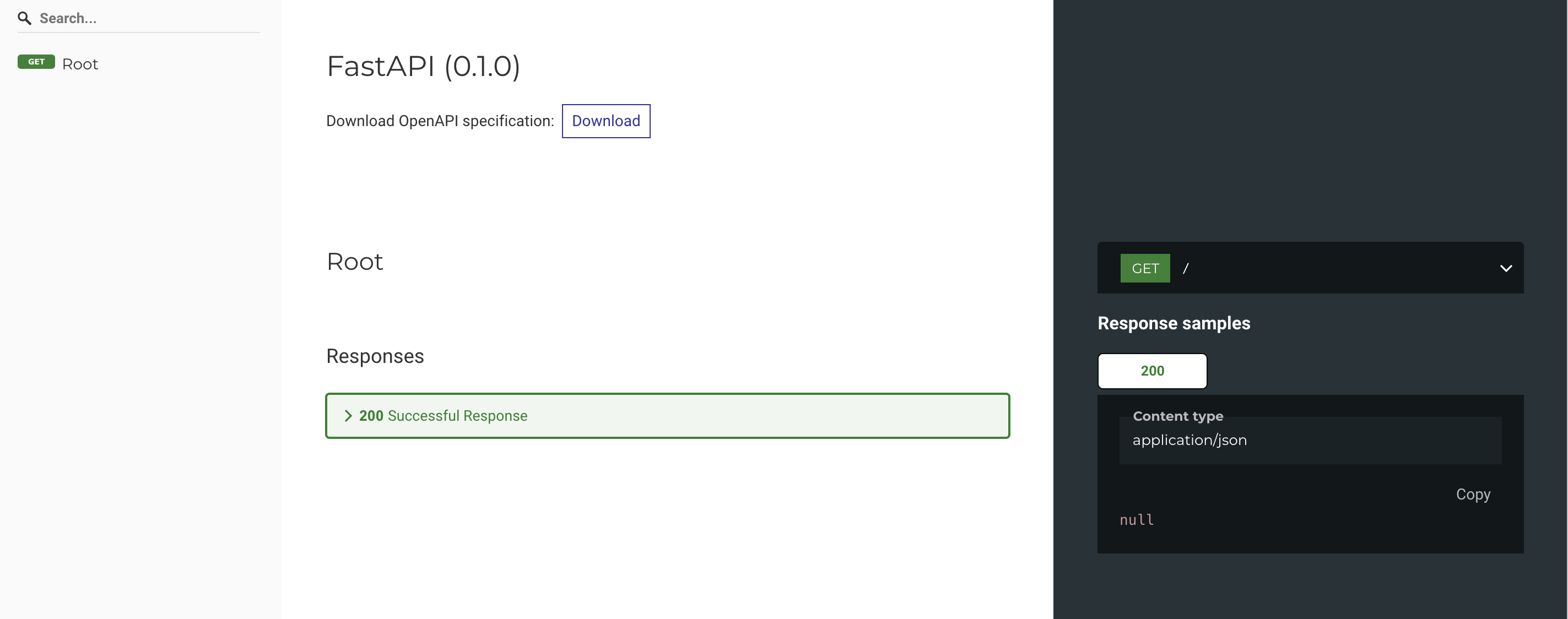This screenshot has width=1568, height=619.
Task: Click the GET badge in the request panel
Action: 1145,268
